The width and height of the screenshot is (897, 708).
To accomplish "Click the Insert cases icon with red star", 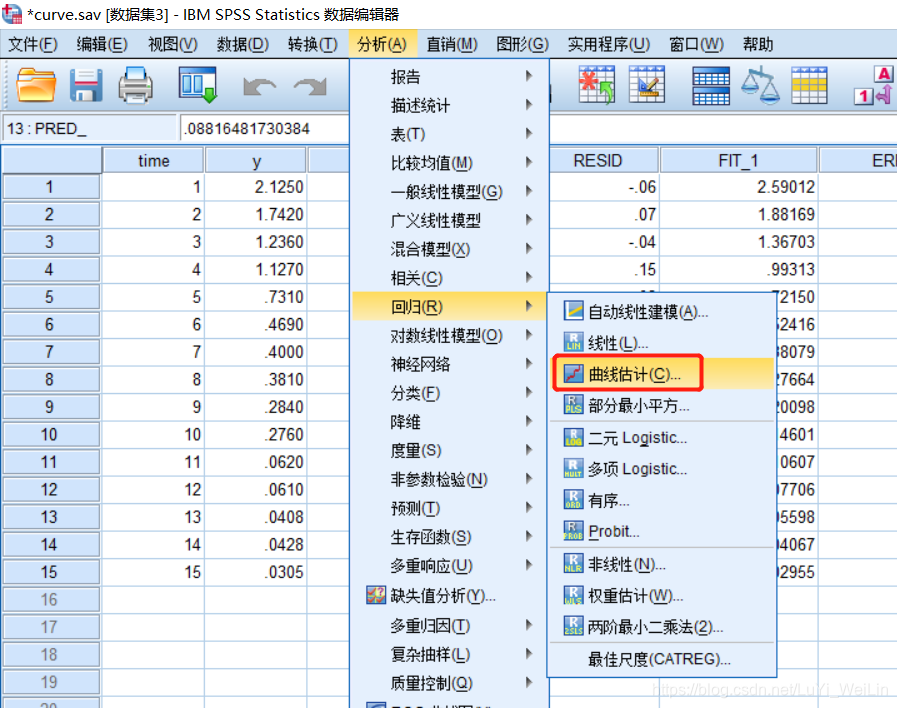I will click(596, 85).
